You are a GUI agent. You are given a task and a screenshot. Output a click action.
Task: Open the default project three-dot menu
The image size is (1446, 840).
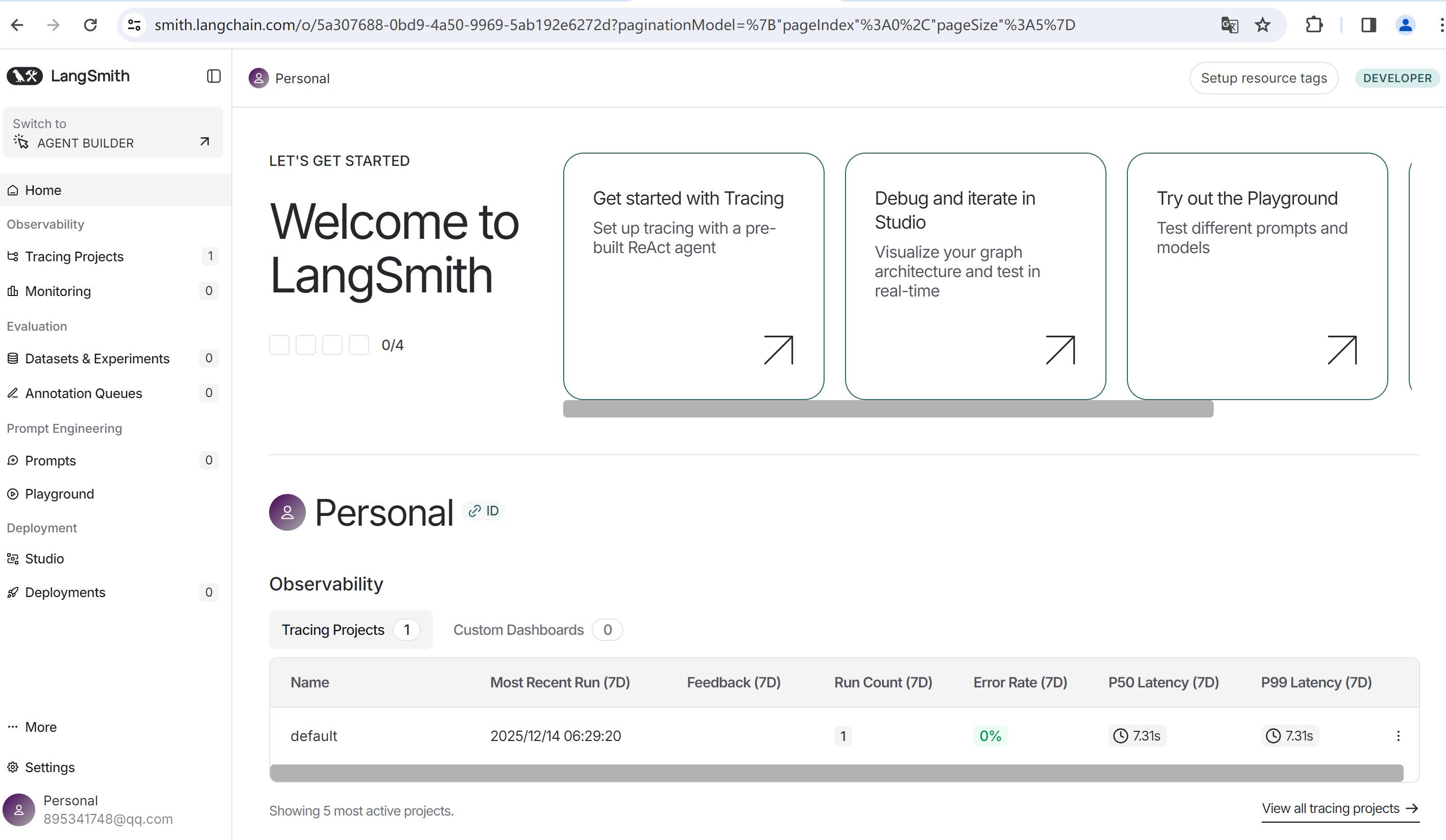[x=1398, y=736]
